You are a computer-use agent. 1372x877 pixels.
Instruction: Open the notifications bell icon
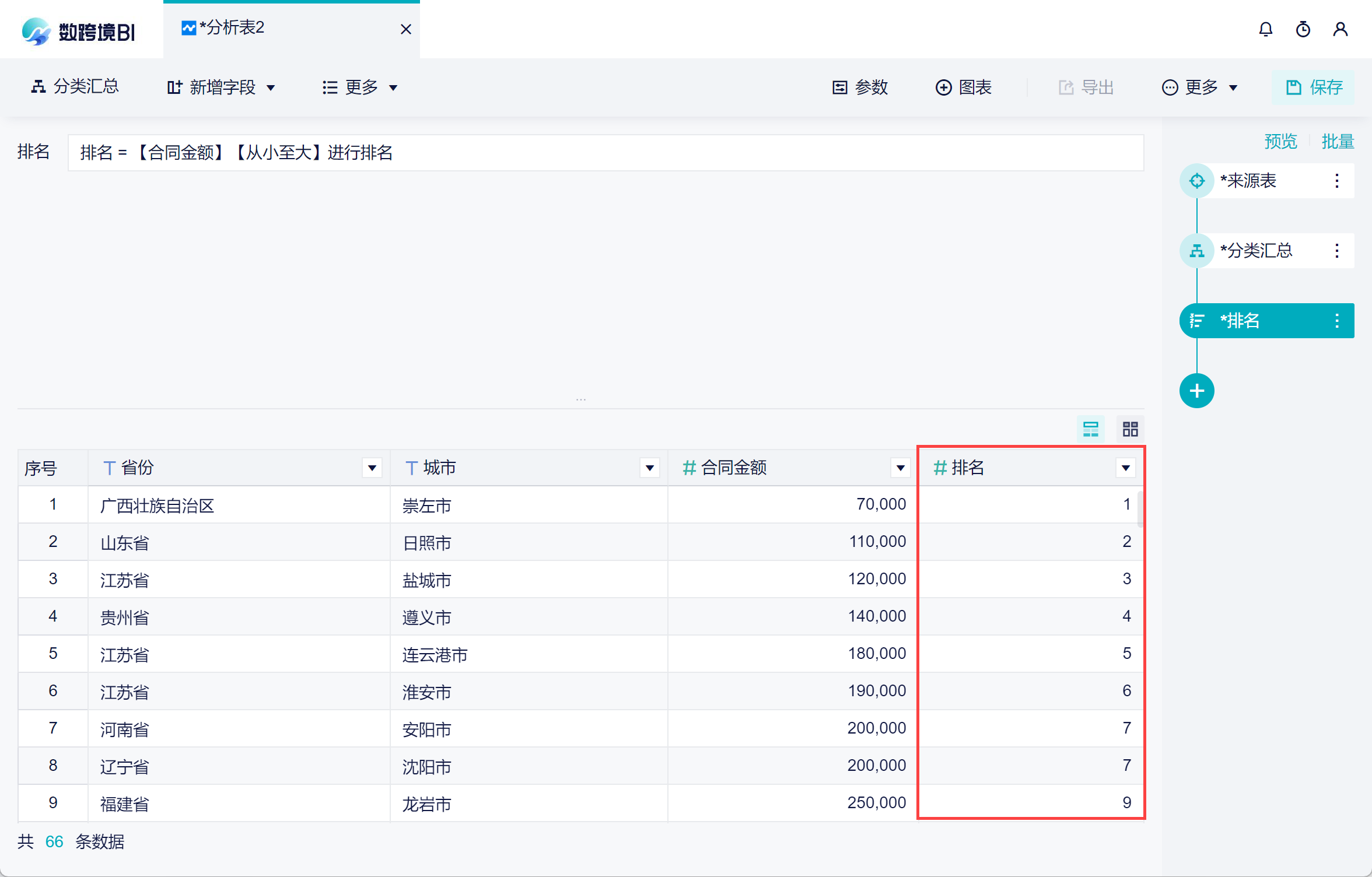point(1265,29)
